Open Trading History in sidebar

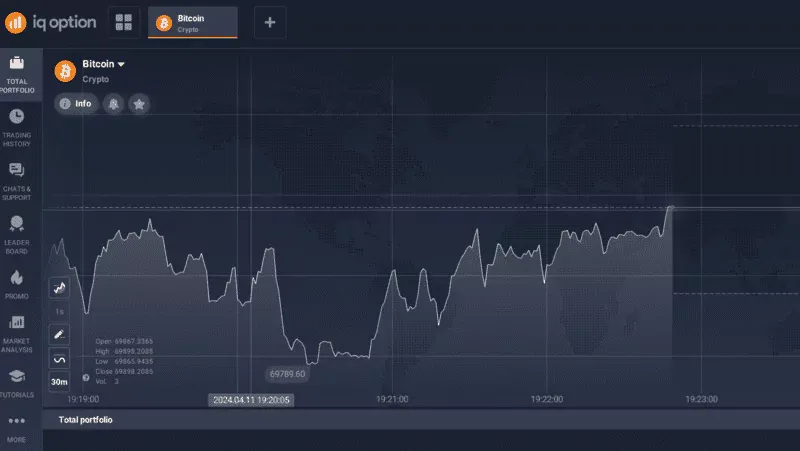tap(17, 128)
